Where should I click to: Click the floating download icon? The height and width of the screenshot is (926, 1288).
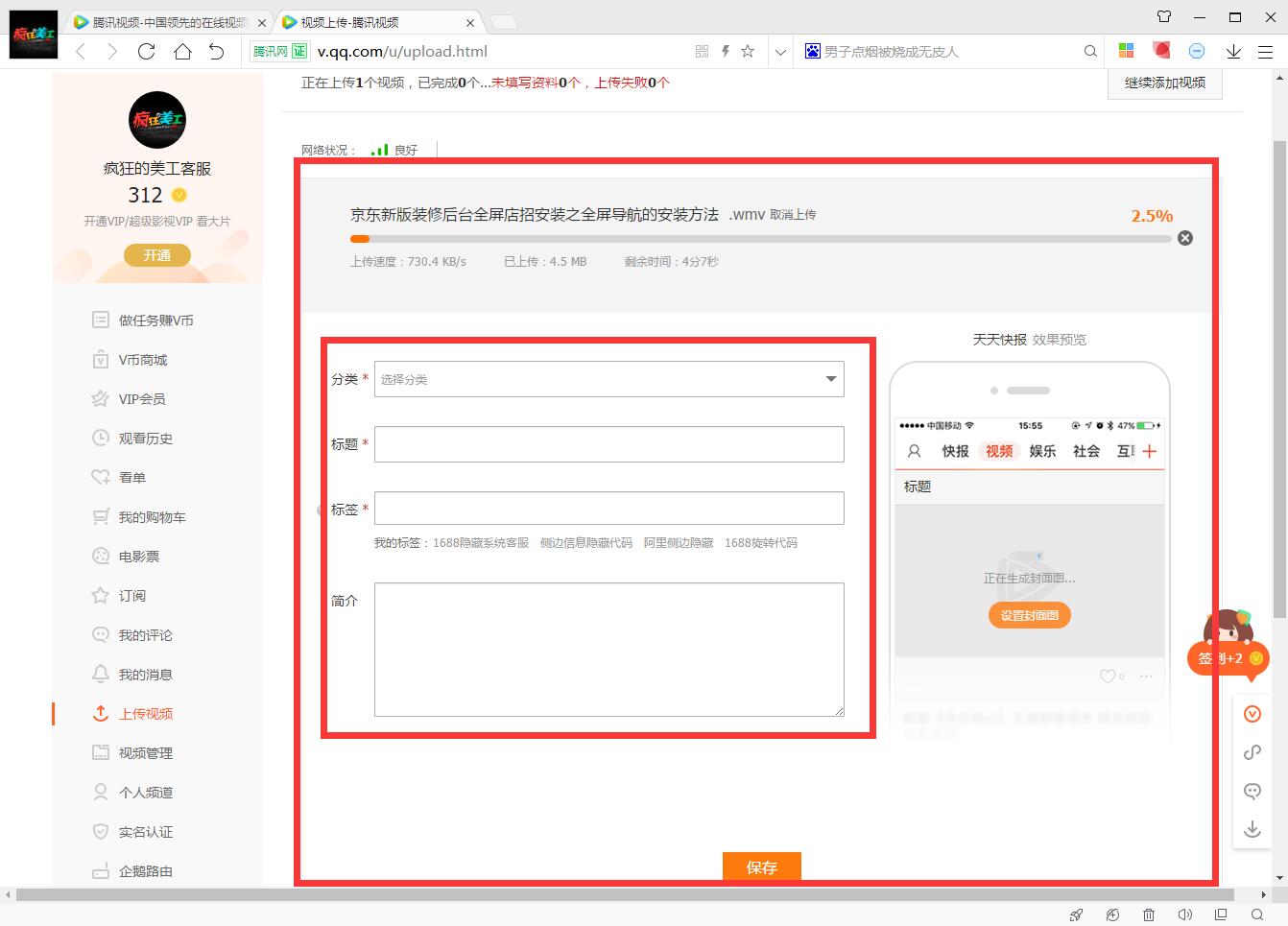pos(1252,829)
